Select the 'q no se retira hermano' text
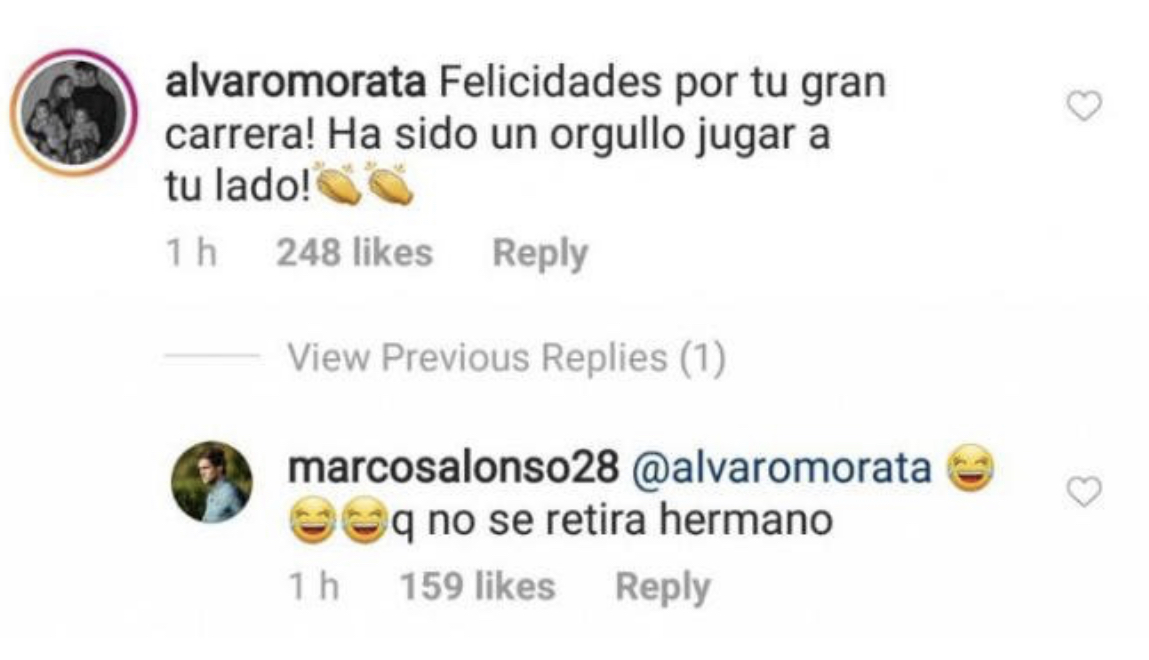 pyautogui.click(x=613, y=521)
